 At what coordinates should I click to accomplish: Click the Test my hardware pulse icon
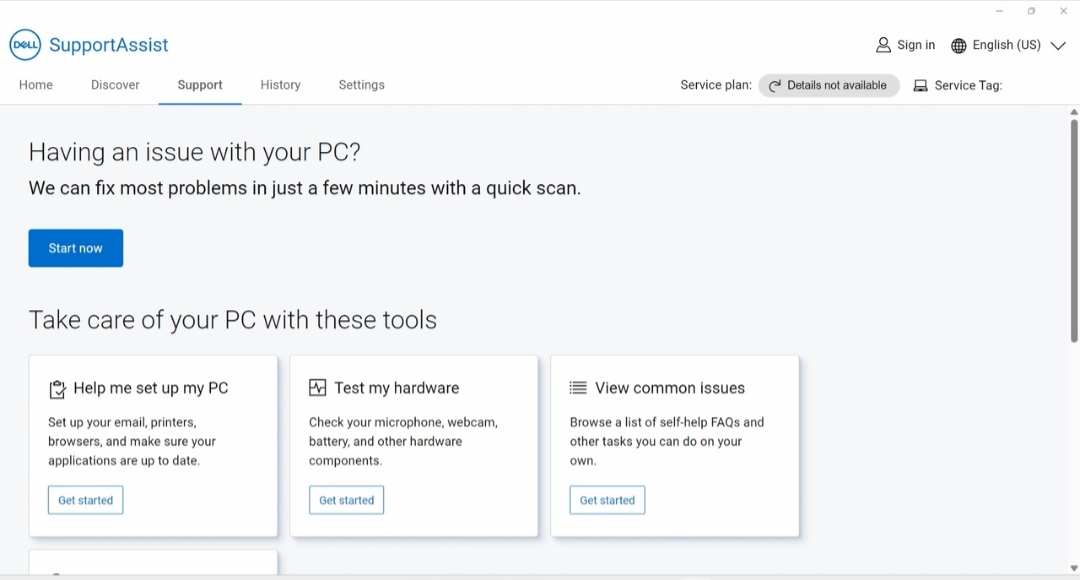(x=318, y=388)
